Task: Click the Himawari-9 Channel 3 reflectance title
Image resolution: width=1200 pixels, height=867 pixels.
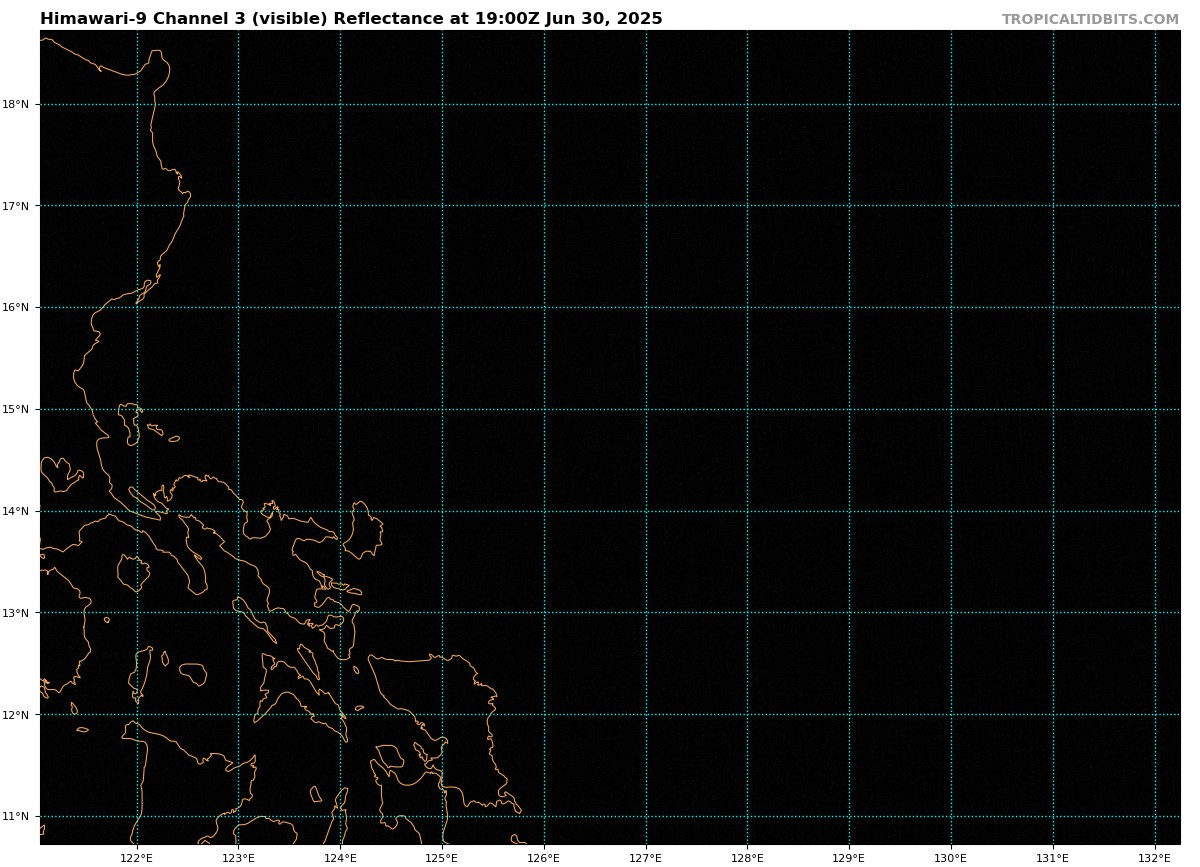Action: point(351,19)
